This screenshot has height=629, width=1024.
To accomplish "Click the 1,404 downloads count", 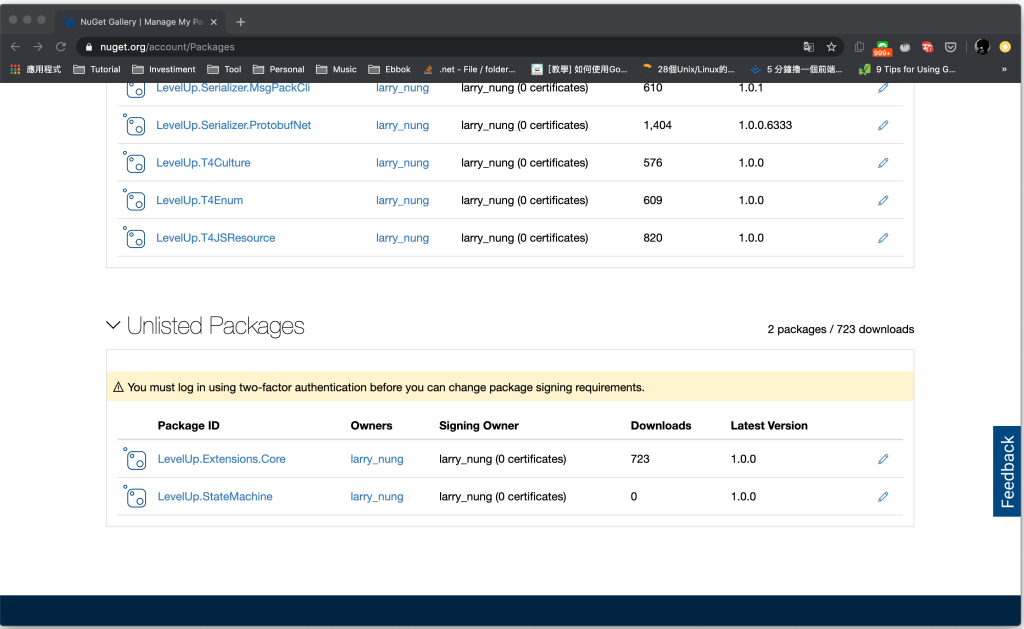I will coord(657,125).
